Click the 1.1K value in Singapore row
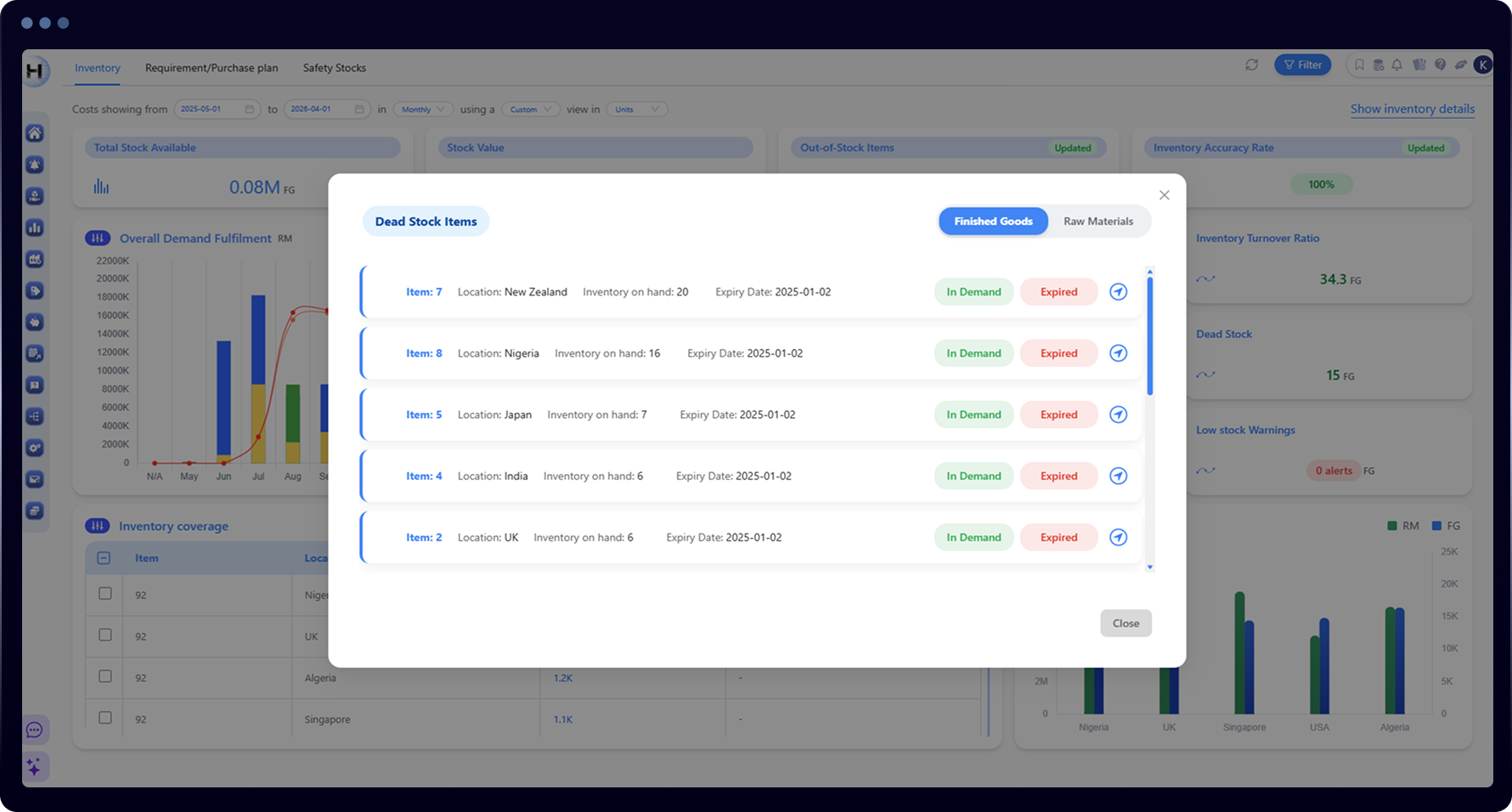The height and width of the screenshot is (812, 1512). click(563, 719)
